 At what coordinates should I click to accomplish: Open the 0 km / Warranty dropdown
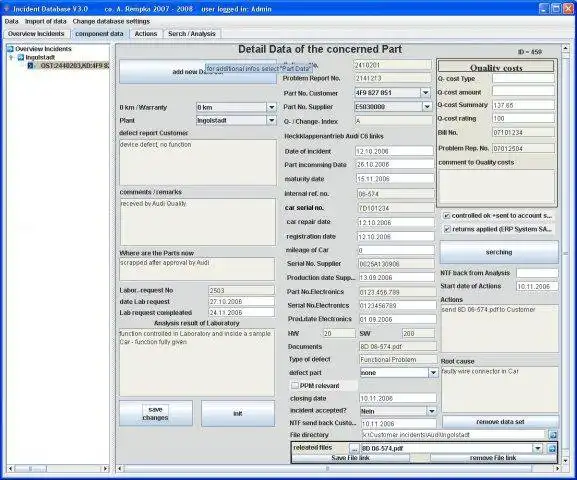pos(271,107)
